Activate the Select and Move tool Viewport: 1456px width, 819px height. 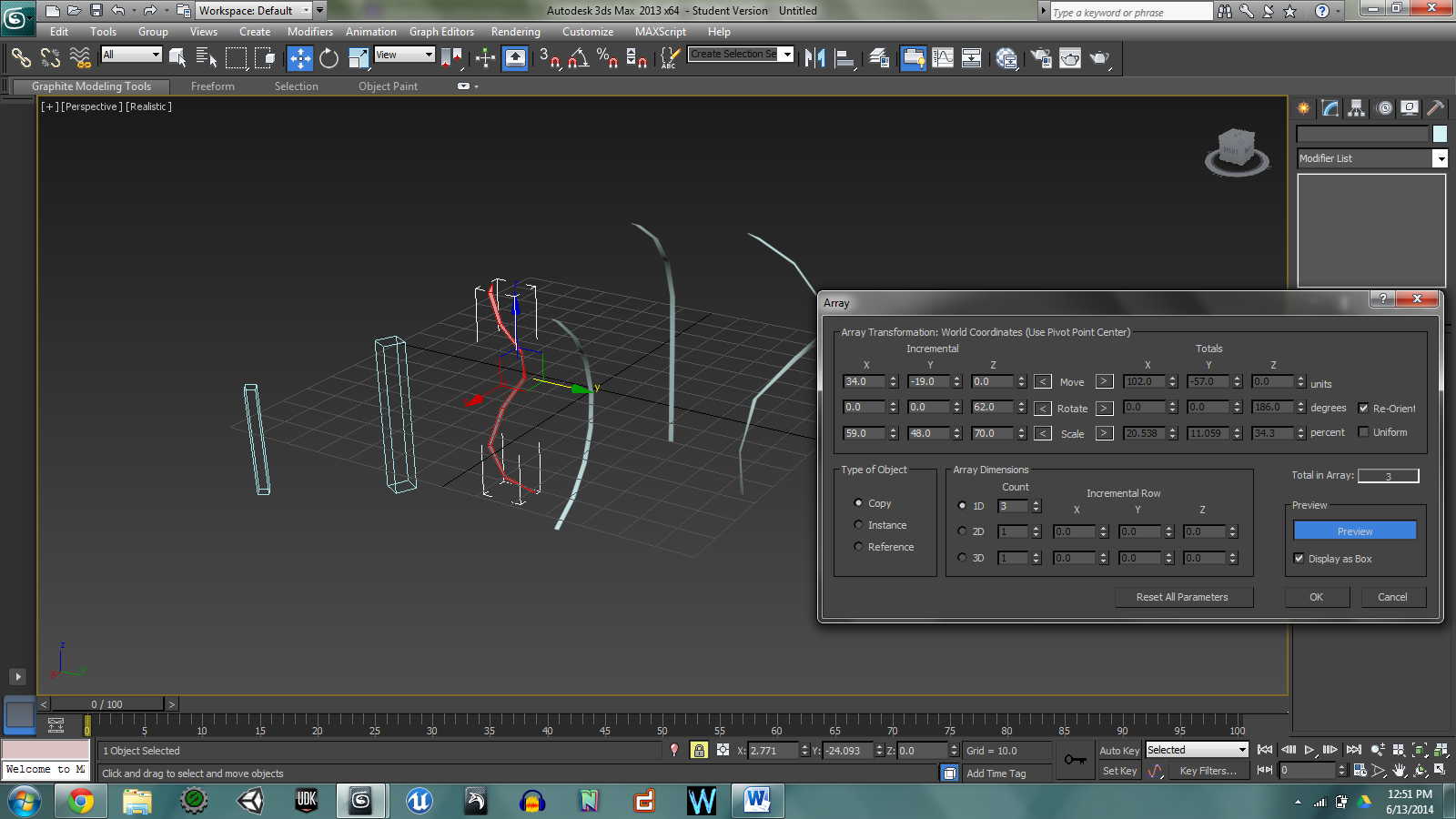(300, 58)
